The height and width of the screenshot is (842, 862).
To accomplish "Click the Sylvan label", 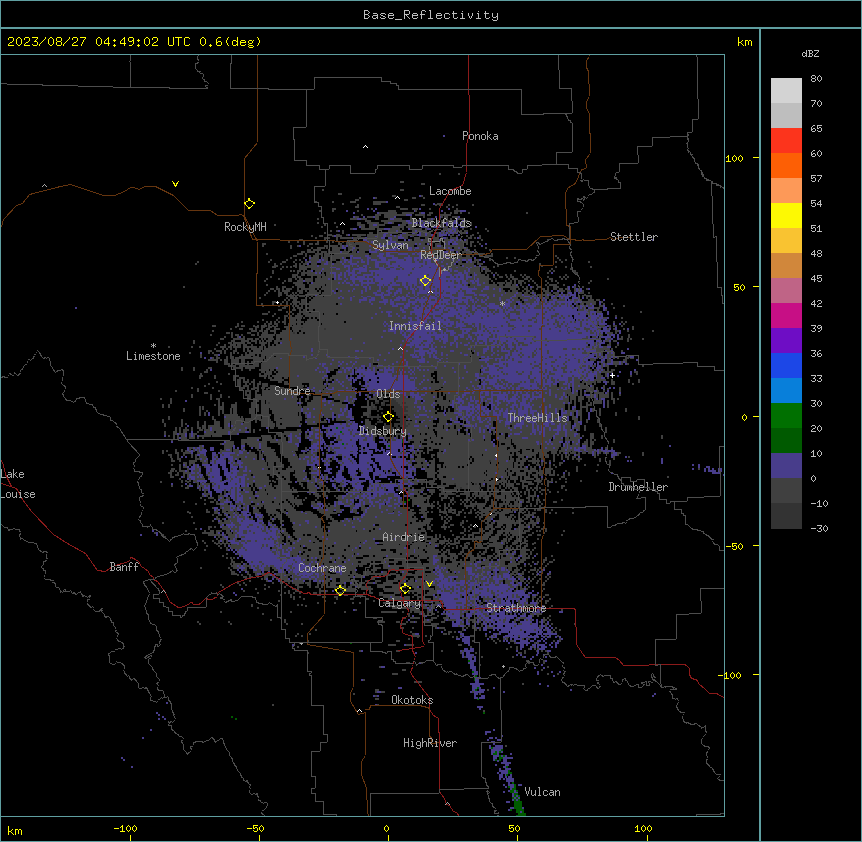I will pyautogui.click(x=390, y=245).
